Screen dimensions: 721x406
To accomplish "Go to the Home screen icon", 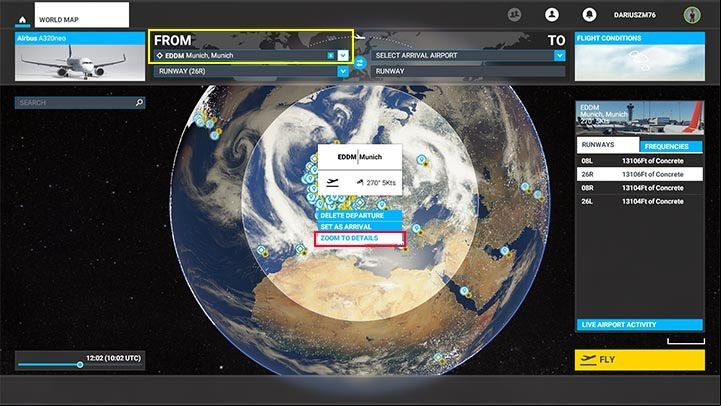I will (x=22, y=20).
